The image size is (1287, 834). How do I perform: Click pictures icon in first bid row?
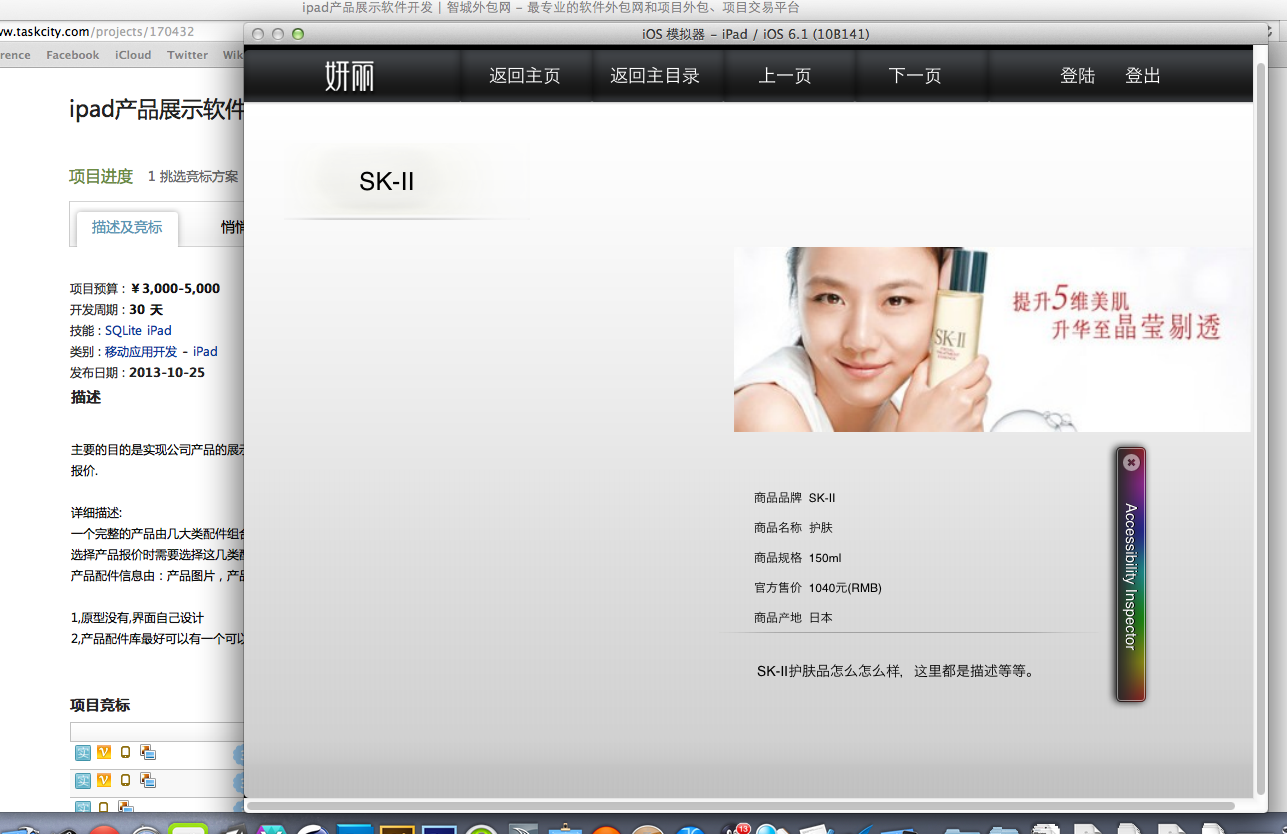(x=147, y=753)
